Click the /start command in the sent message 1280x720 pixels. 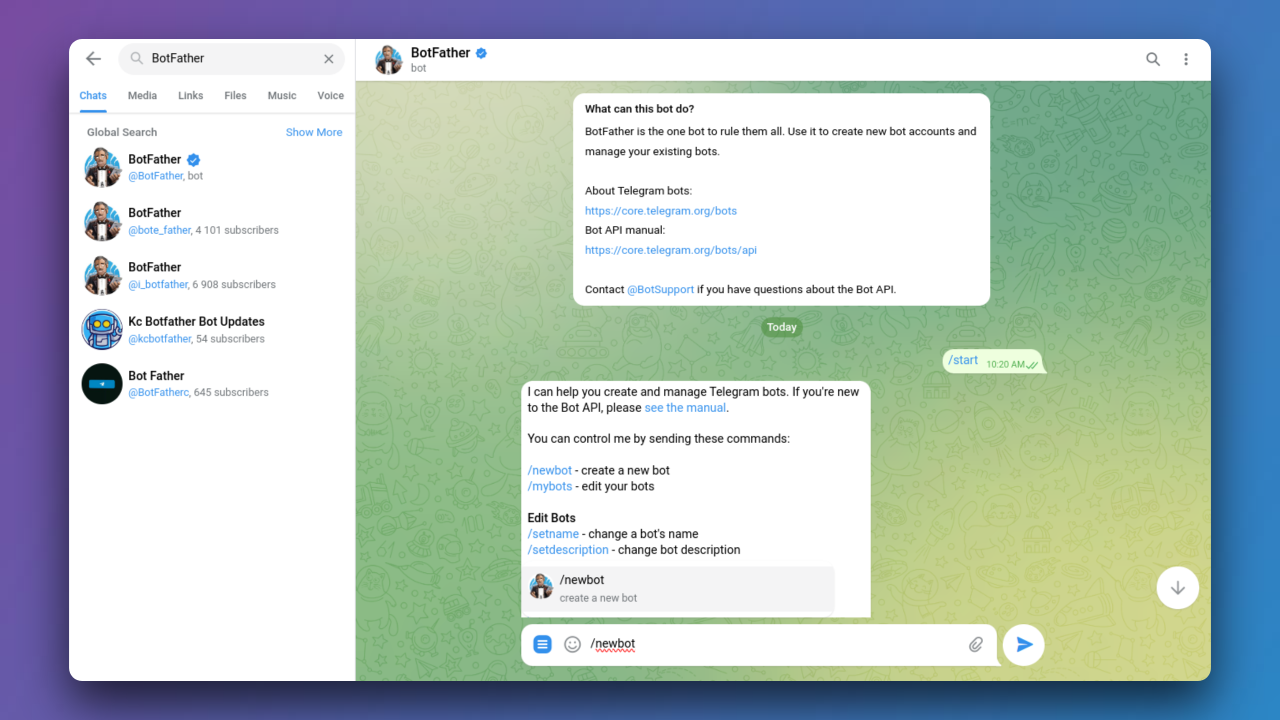[963, 360]
